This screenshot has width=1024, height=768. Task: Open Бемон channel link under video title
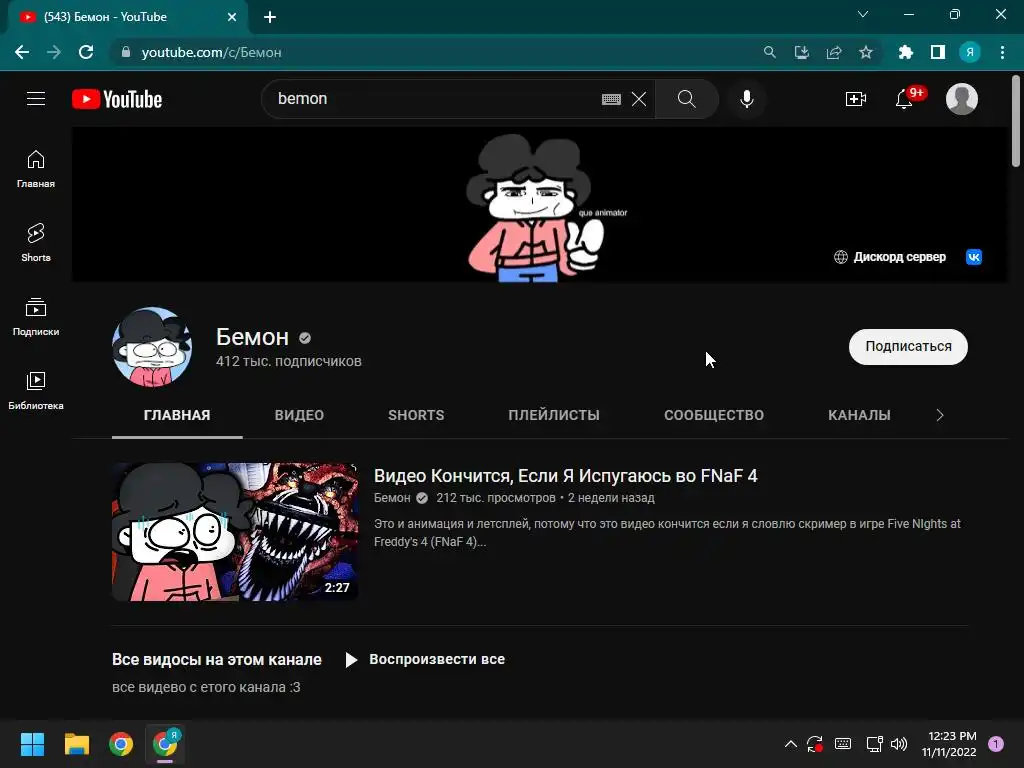point(392,498)
